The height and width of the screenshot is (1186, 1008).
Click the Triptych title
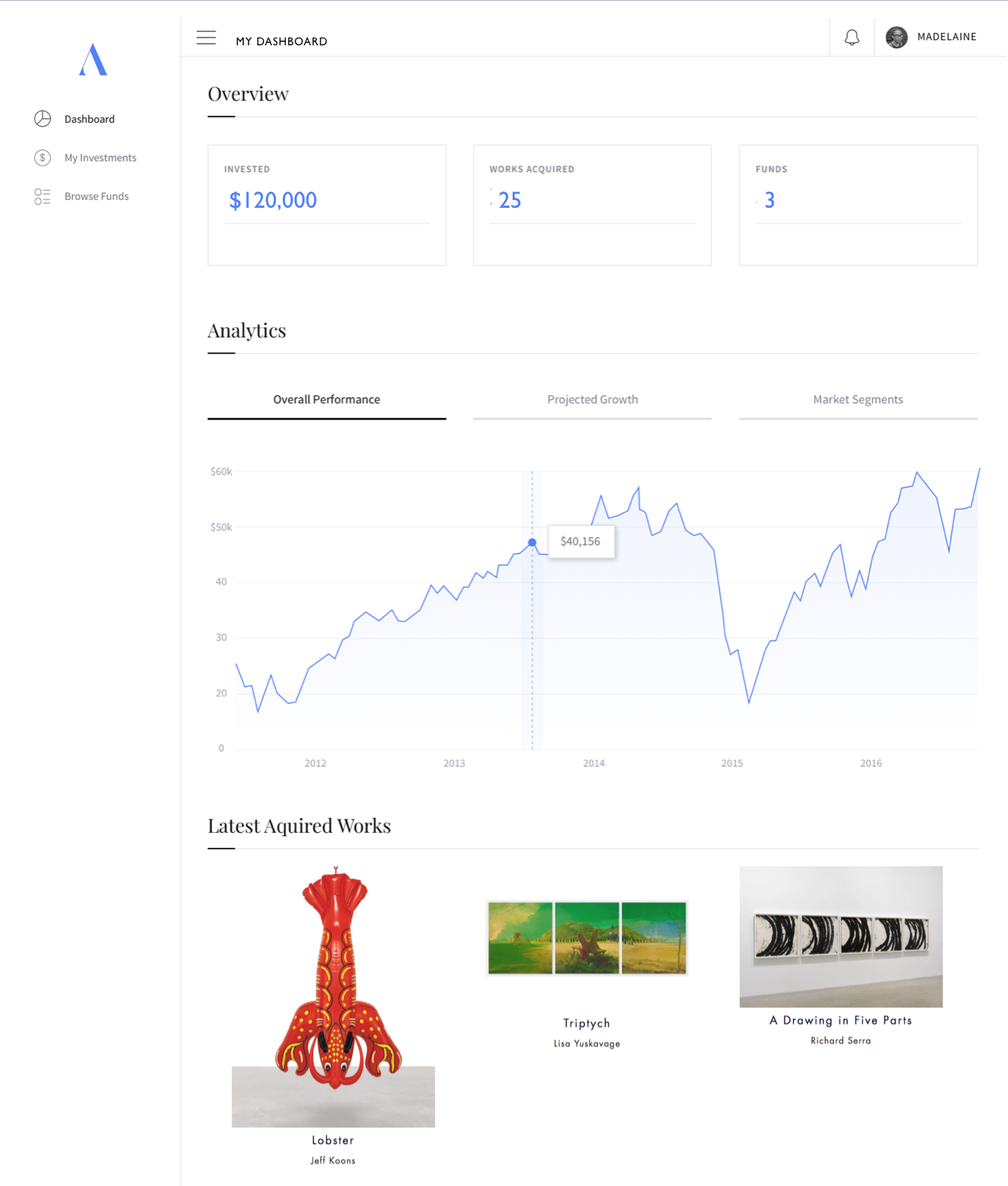point(587,1023)
